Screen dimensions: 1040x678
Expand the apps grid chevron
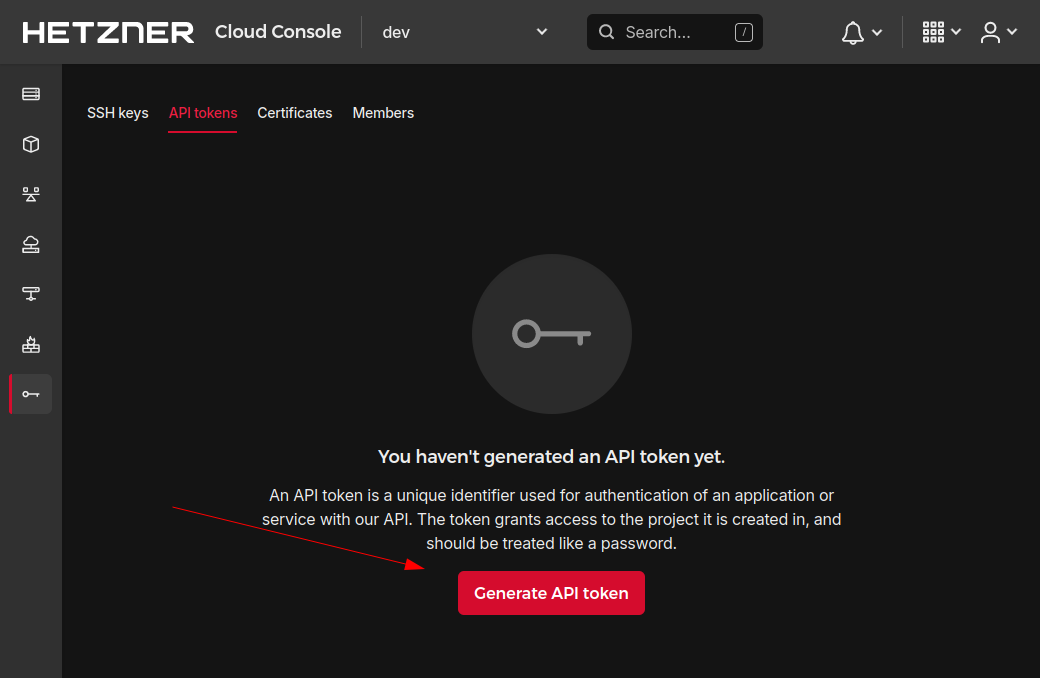coord(956,32)
